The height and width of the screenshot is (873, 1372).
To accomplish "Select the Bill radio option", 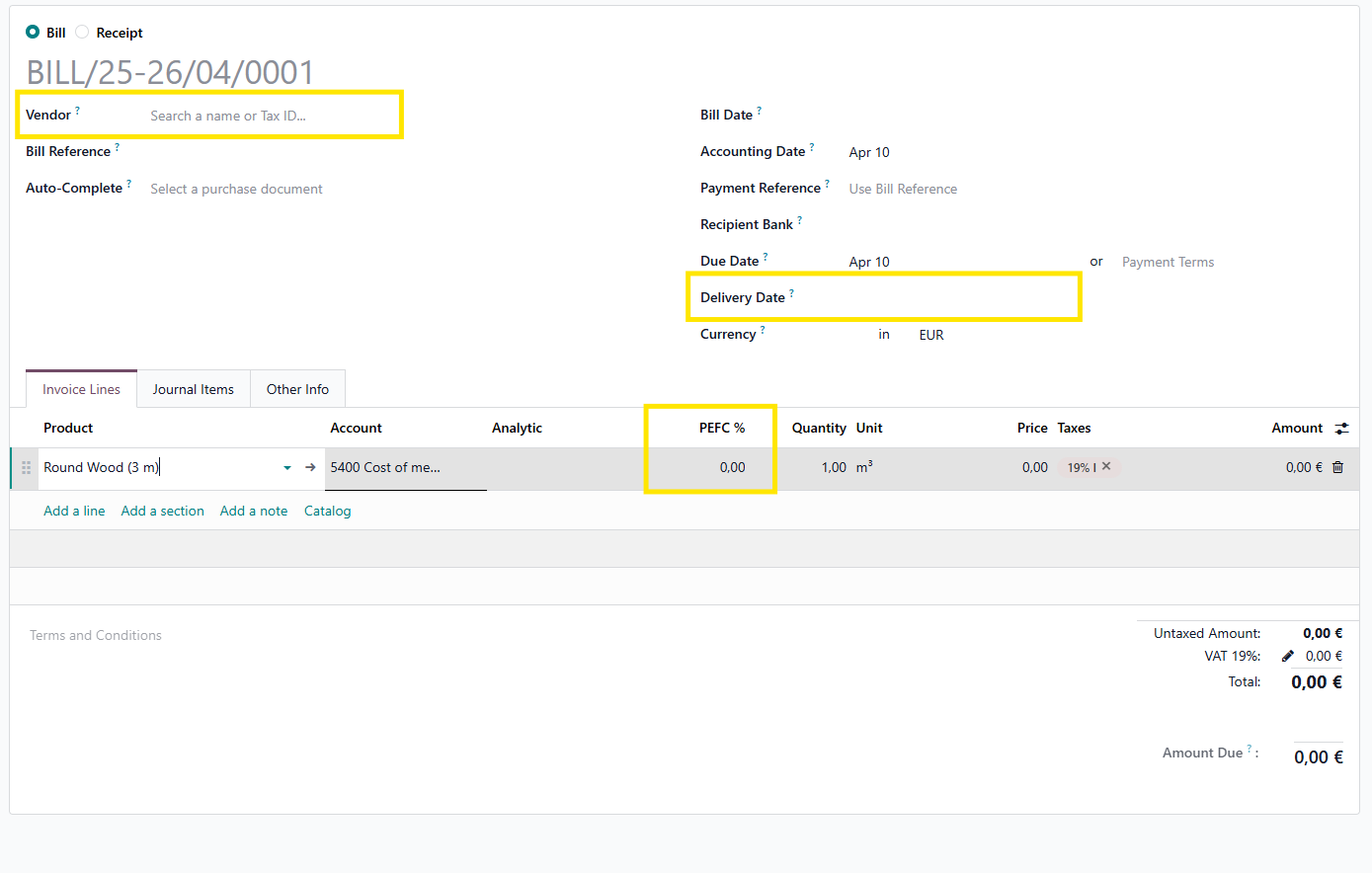I will (33, 33).
